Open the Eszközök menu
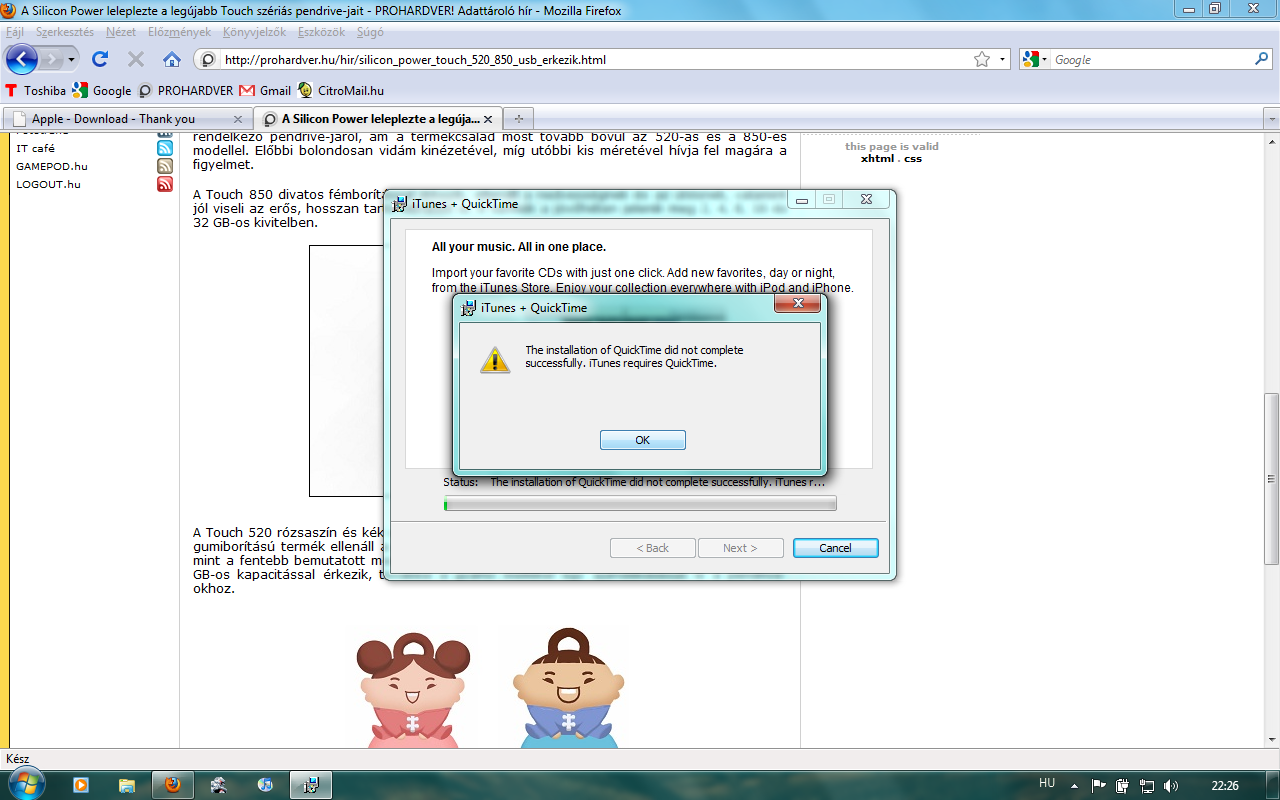The image size is (1280, 800). tap(321, 32)
